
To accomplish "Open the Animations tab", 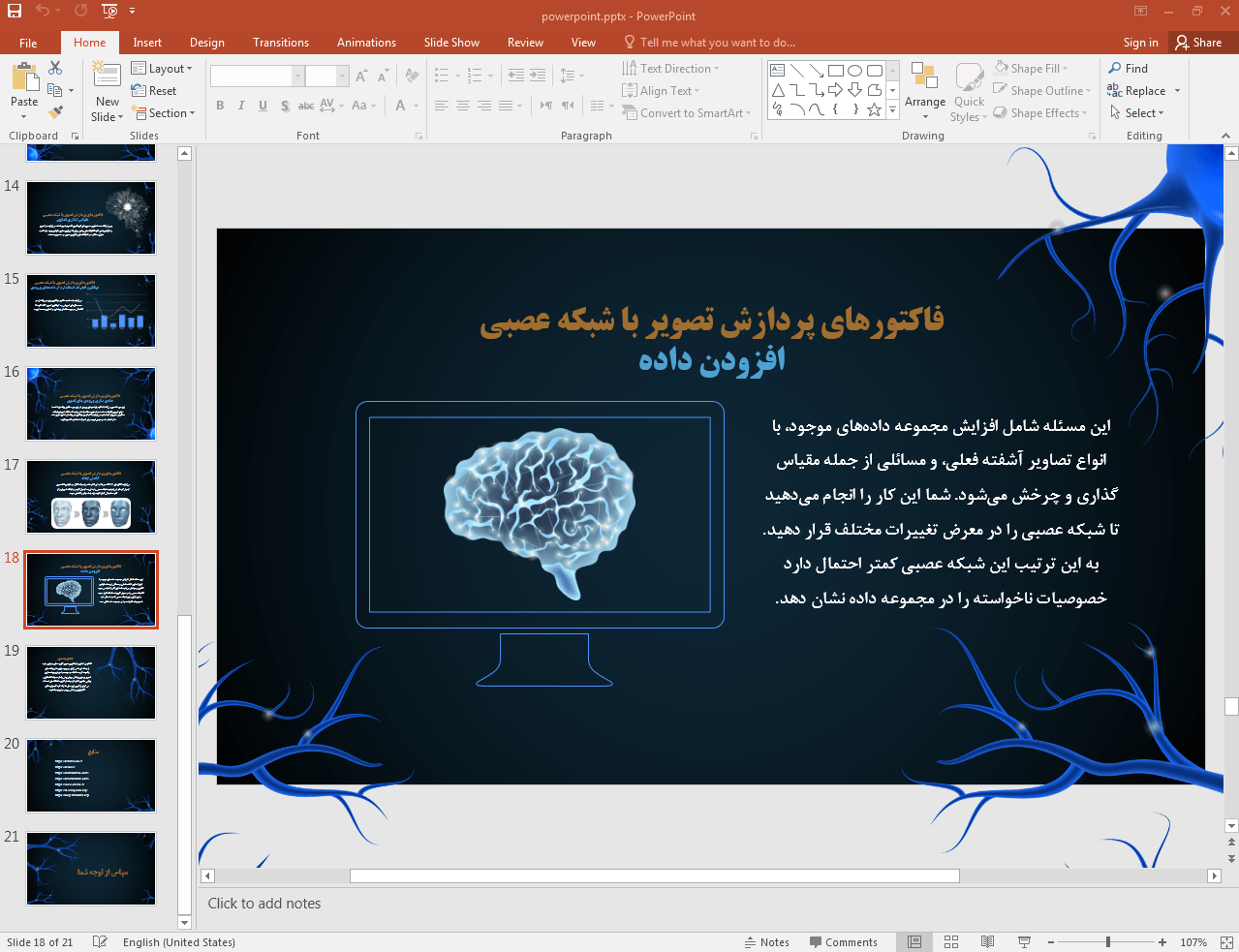I will click(366, 43).
